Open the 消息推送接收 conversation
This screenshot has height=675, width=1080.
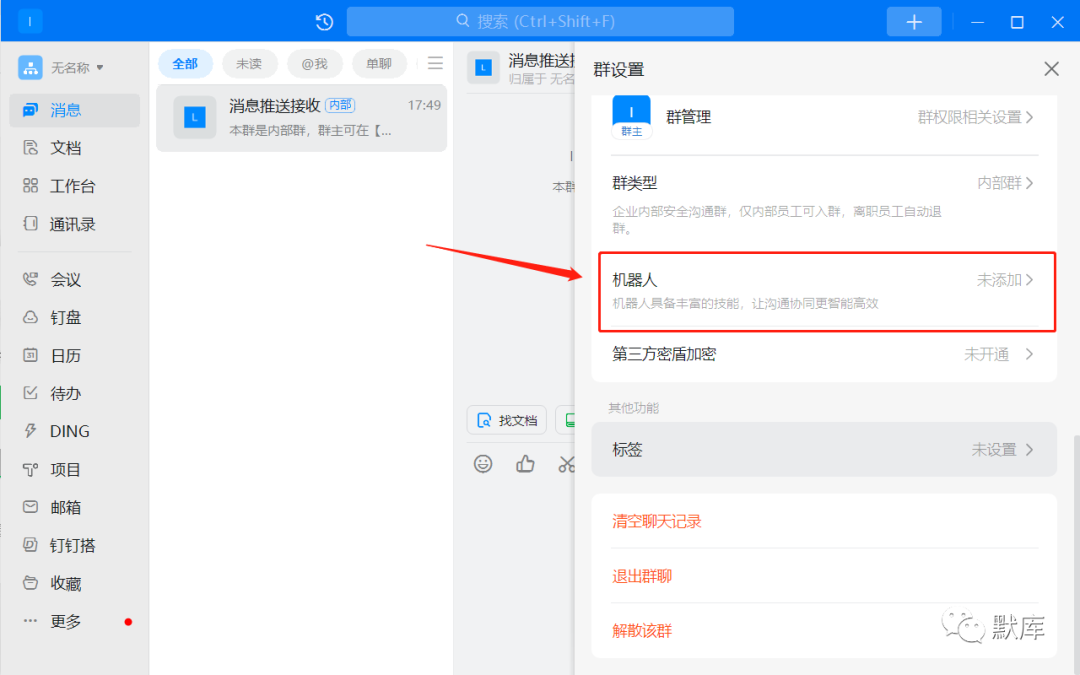point(302,117)
